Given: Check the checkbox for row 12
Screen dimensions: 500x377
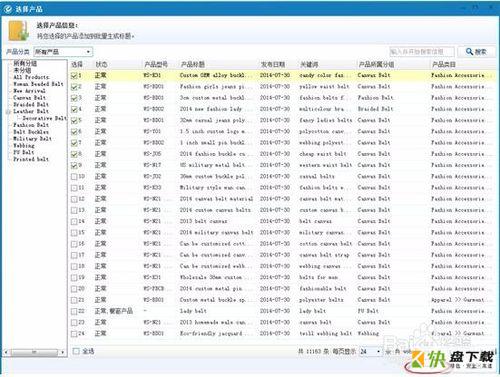Looking at the screenshot, I should coord(74,199).
